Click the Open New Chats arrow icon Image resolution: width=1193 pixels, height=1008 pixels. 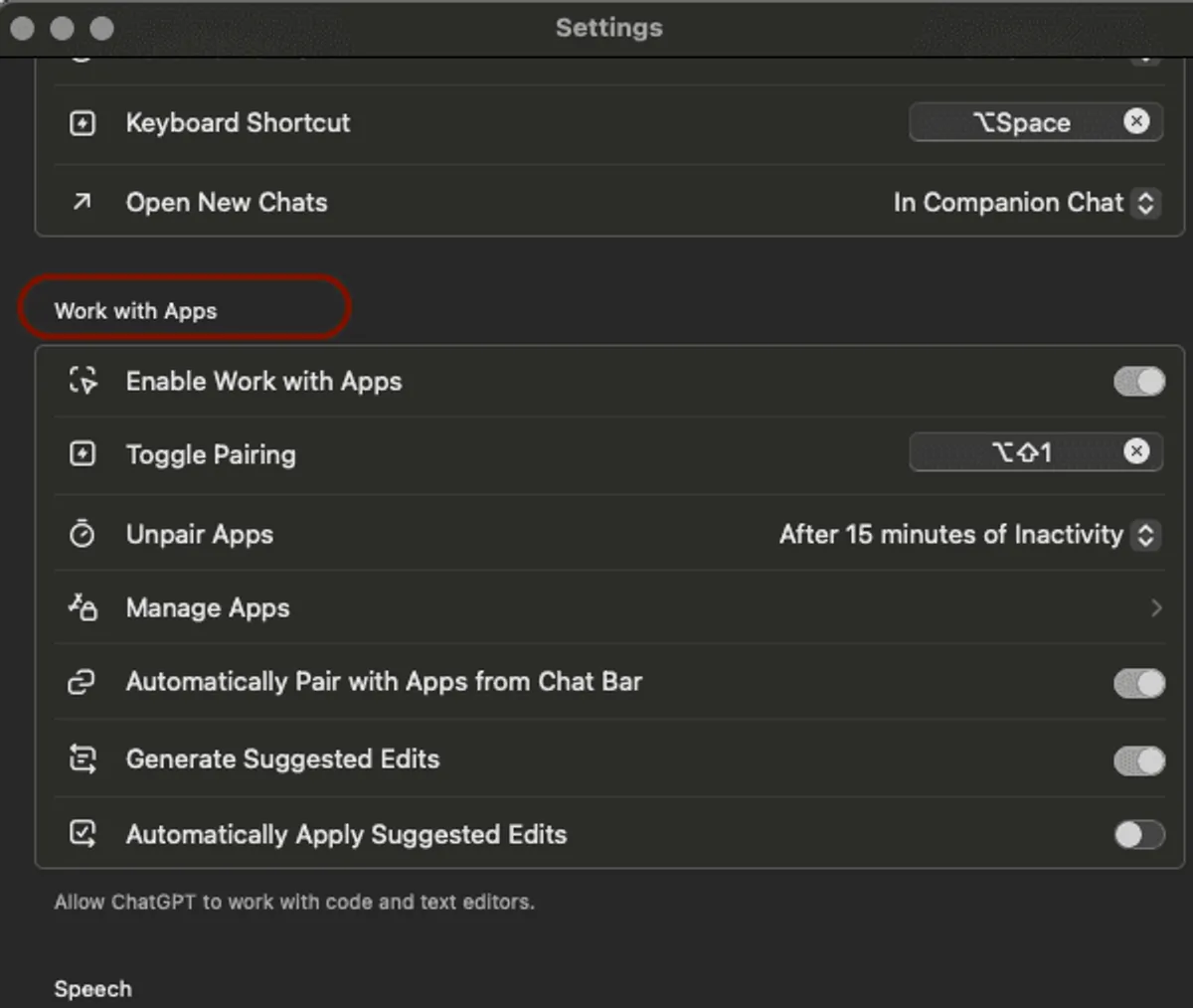(83, 202)
